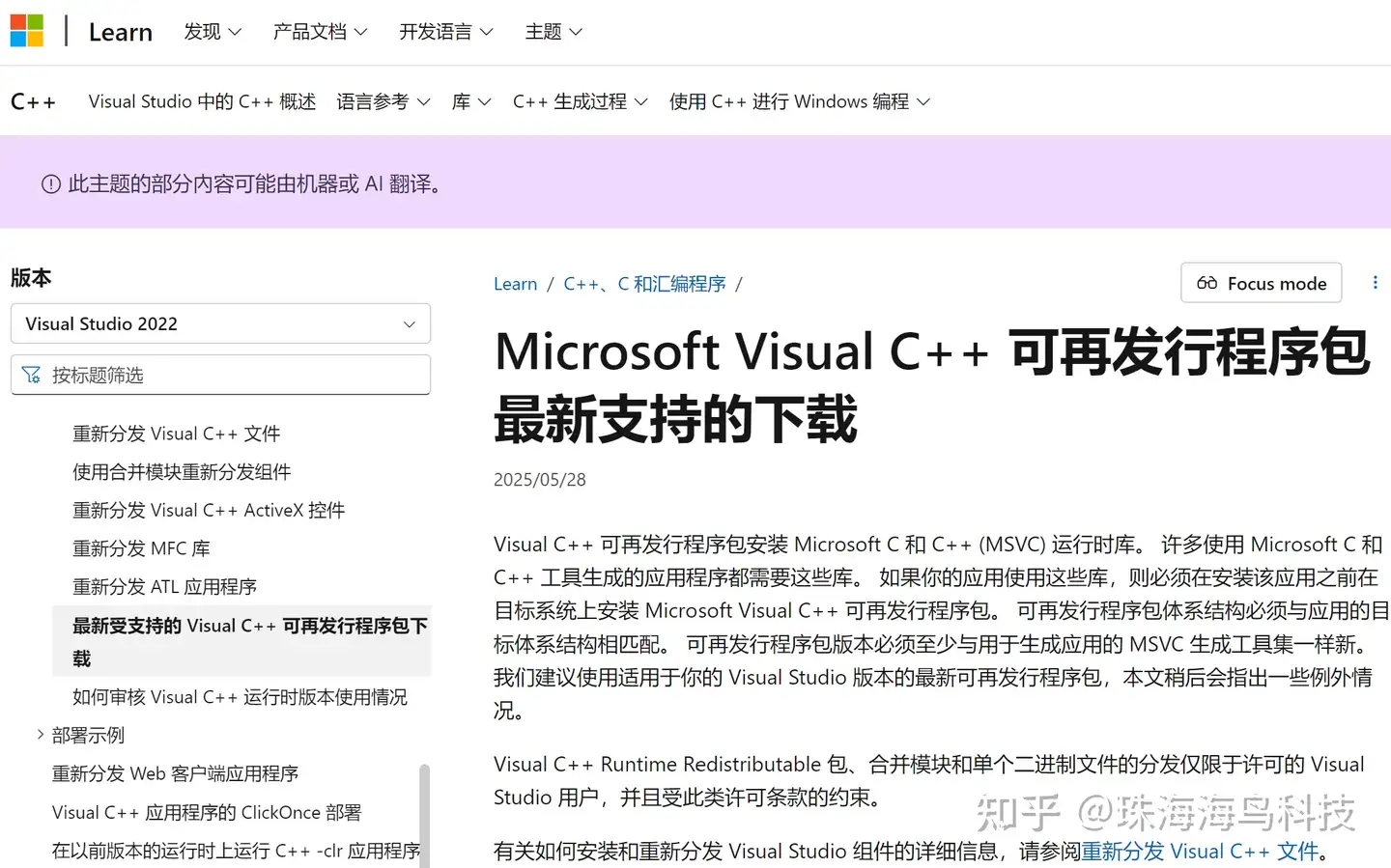The height and width of the screenshot is (868, 1391).
Task: Click the C++ product heading link
Action: pos(33,101)
